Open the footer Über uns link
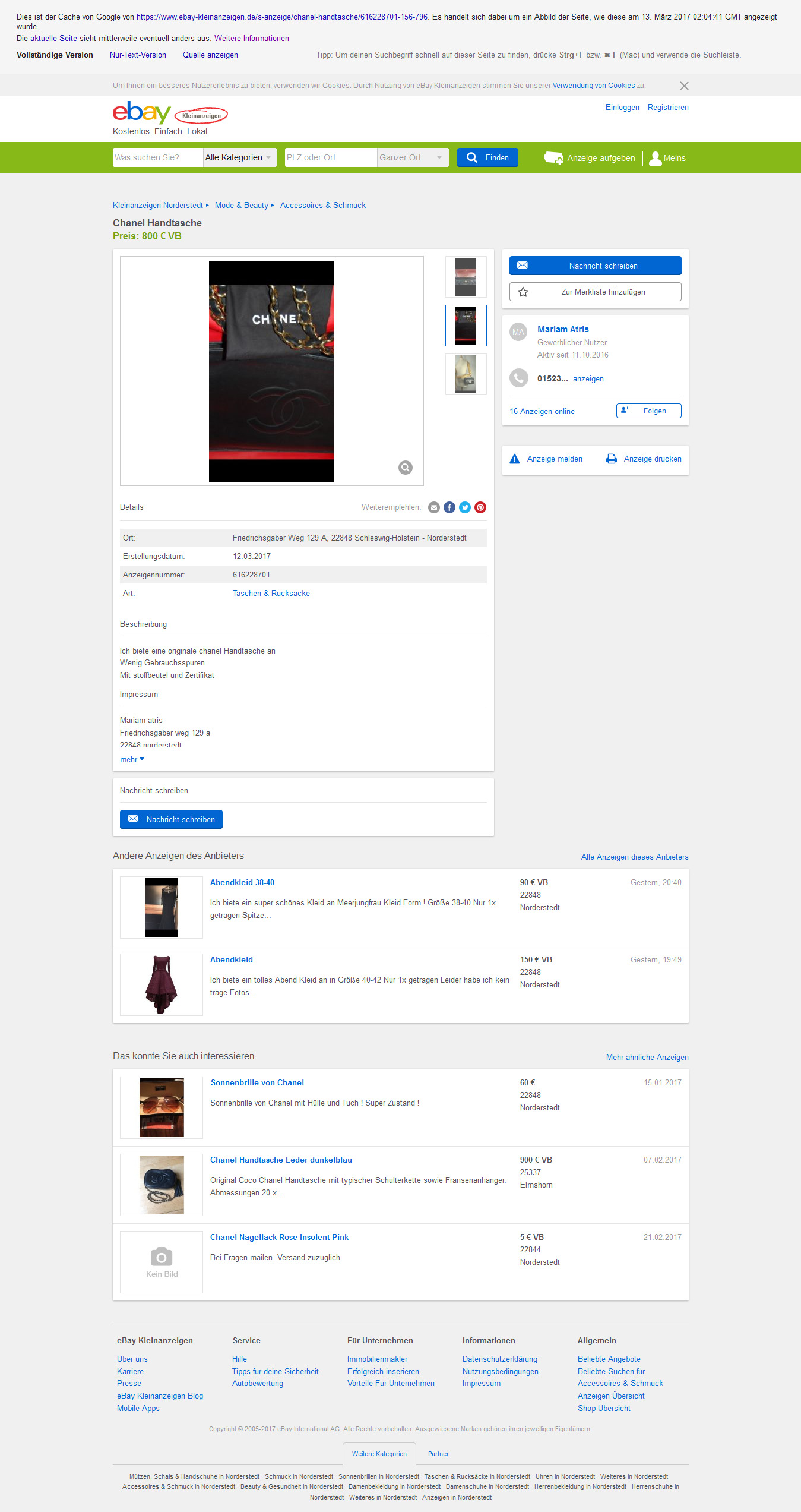 (x=132, y=1359)
